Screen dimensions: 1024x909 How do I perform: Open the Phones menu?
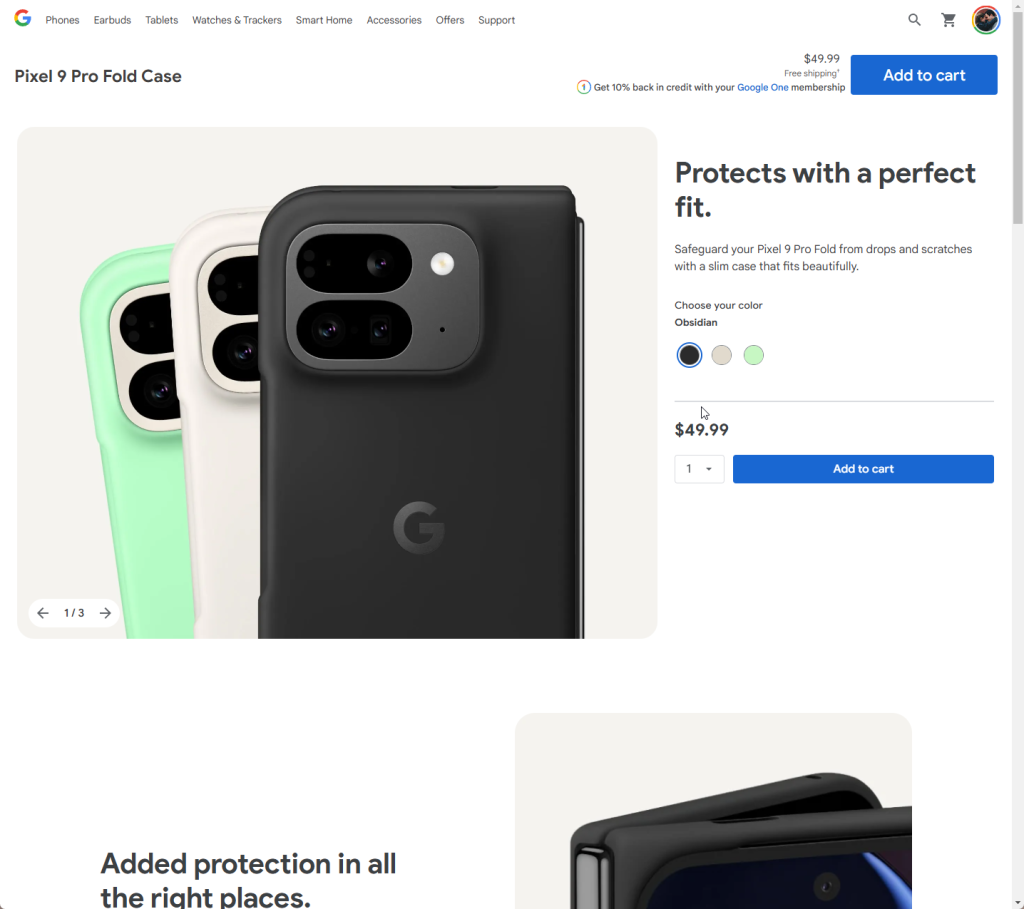(62, 20)
